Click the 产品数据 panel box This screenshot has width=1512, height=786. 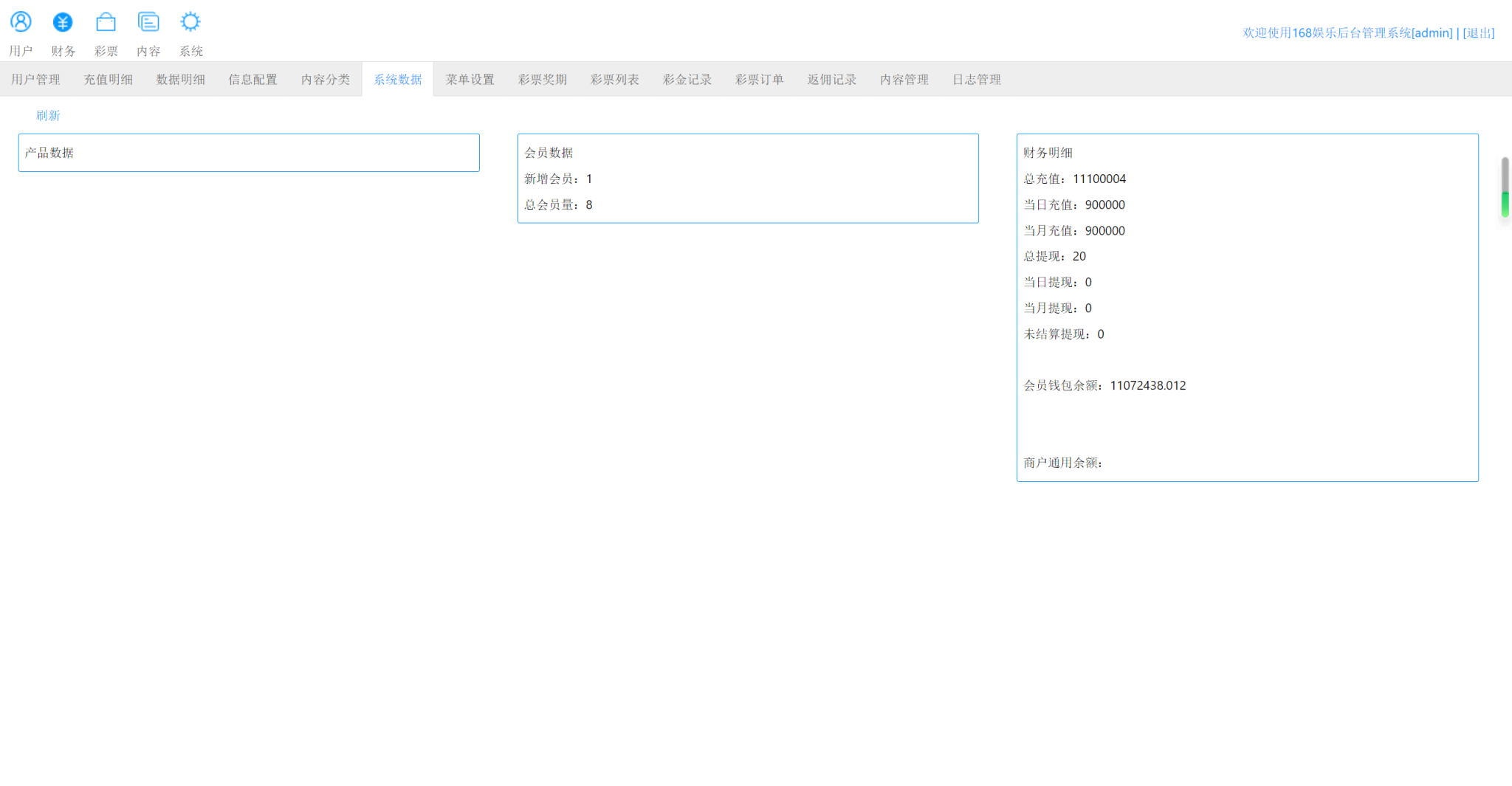click(x=249, y=153)
